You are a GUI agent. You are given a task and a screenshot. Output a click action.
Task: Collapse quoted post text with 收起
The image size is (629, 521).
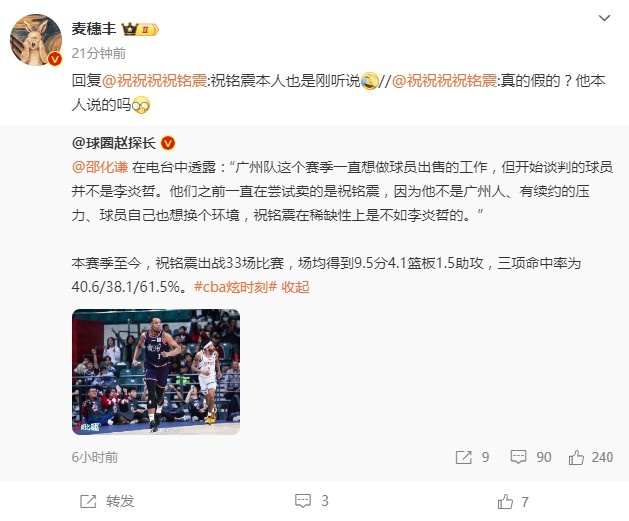(x=295, y=287)
